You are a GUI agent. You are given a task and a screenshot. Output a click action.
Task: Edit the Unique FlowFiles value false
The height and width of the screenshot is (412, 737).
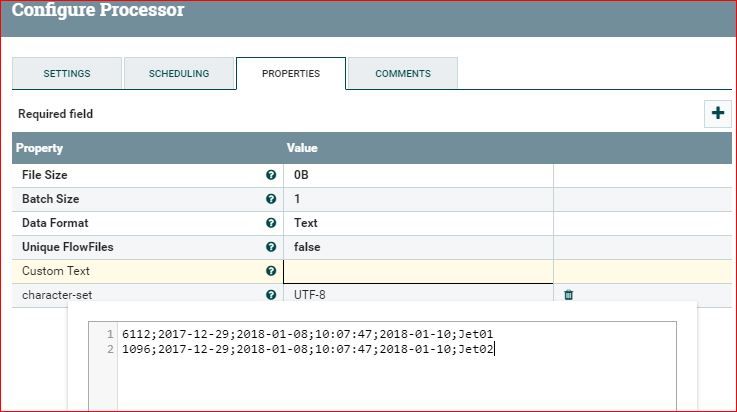coord(418,247)
